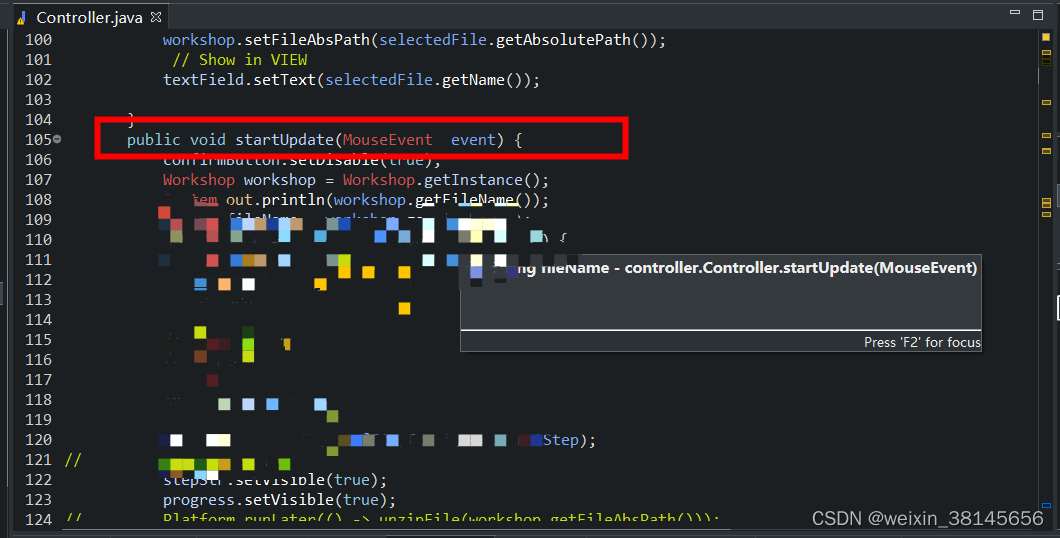Click line number 100 in the gutter
This screenshot has width=1060, height=538.
tap(38, 40)
